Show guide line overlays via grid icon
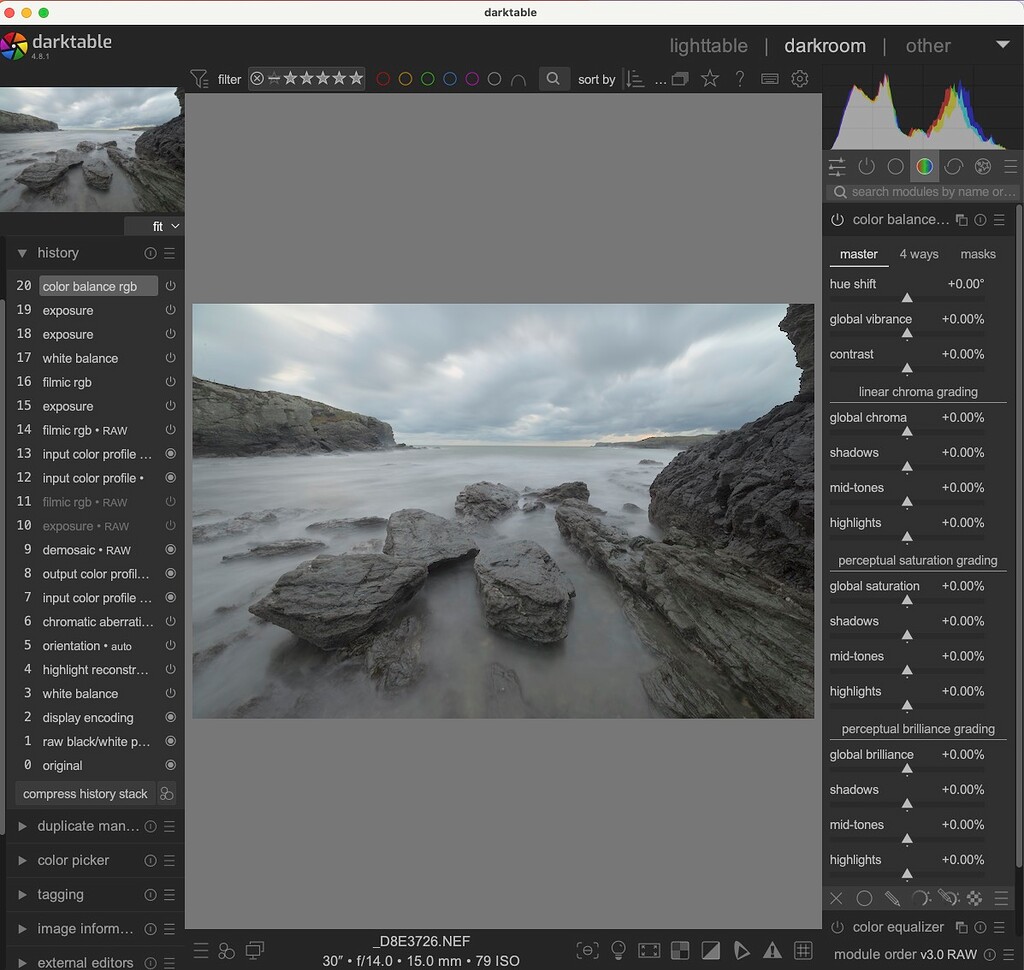The image size is (1024, 970). (x=804, y=950)
